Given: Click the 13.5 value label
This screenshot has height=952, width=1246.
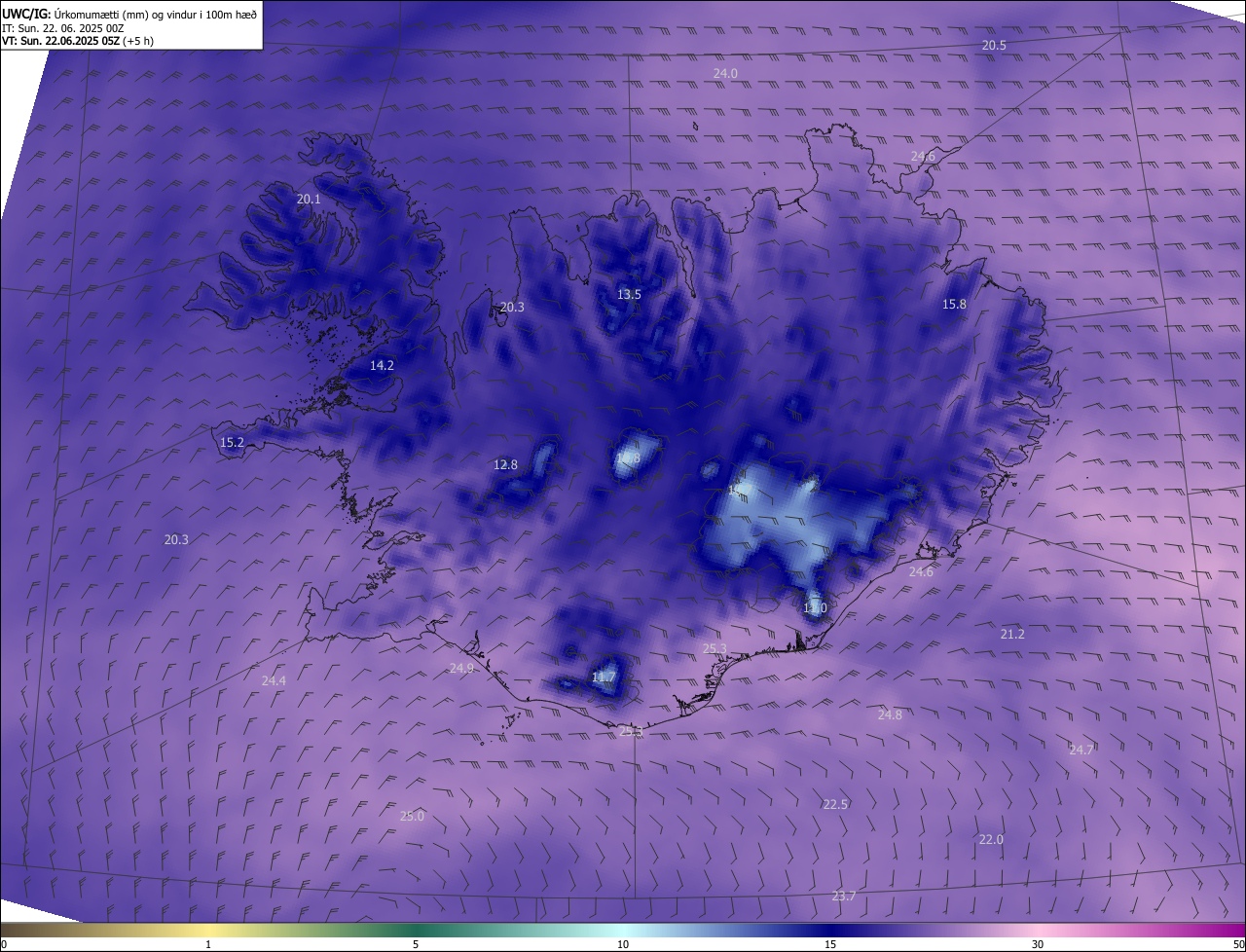Looking at the screenshot, I should coord(629,294).
